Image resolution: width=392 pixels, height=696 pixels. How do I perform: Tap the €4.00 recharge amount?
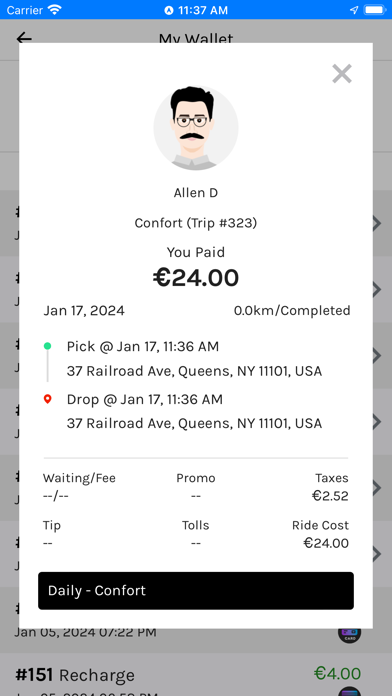[337, 673]
